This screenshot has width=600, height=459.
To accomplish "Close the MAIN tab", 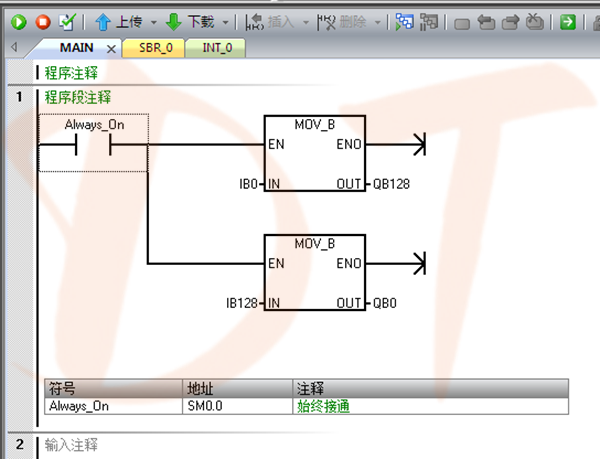I will pos(110,49).
